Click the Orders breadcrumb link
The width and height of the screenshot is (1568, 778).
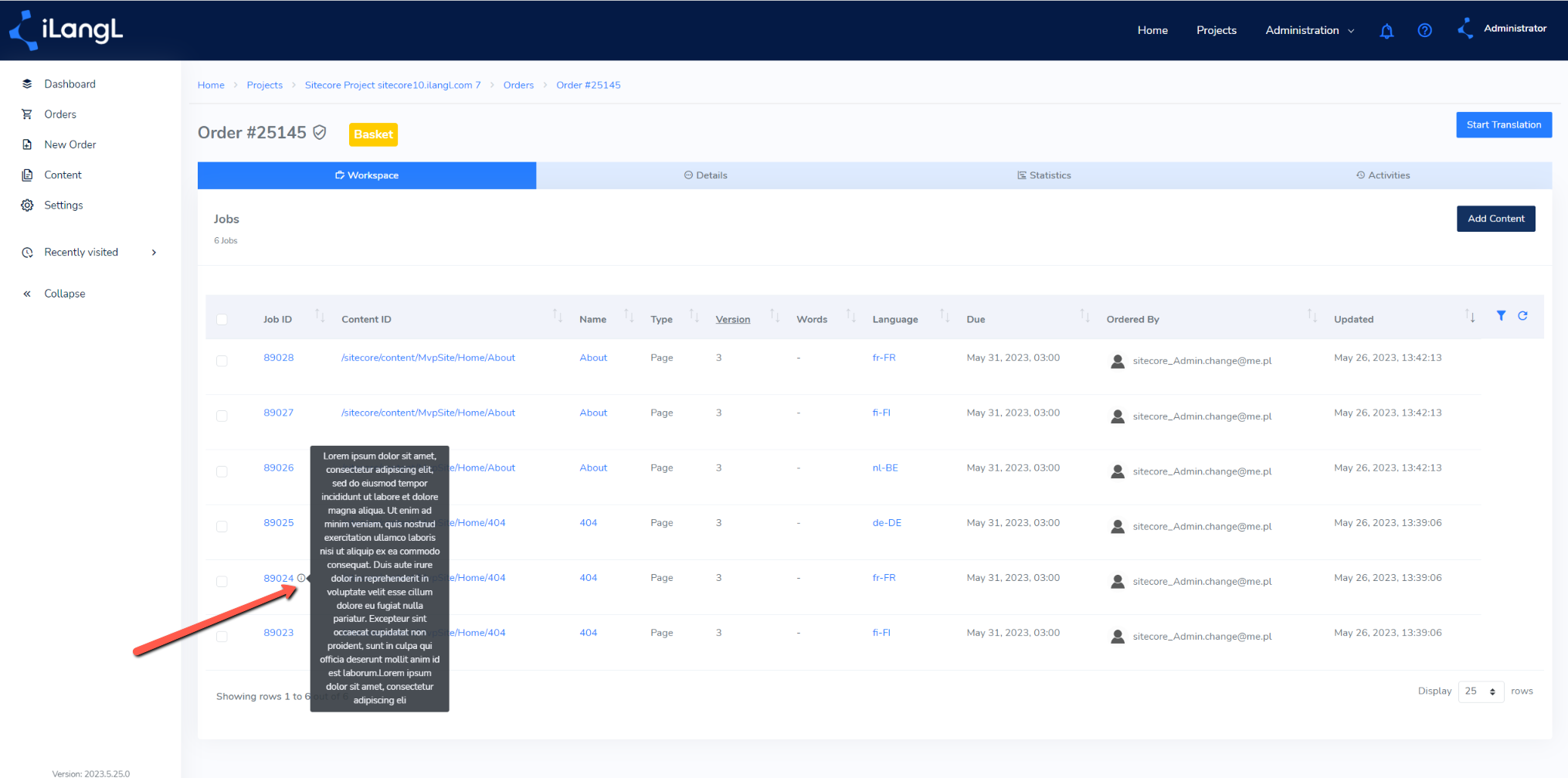coord(518,85)
